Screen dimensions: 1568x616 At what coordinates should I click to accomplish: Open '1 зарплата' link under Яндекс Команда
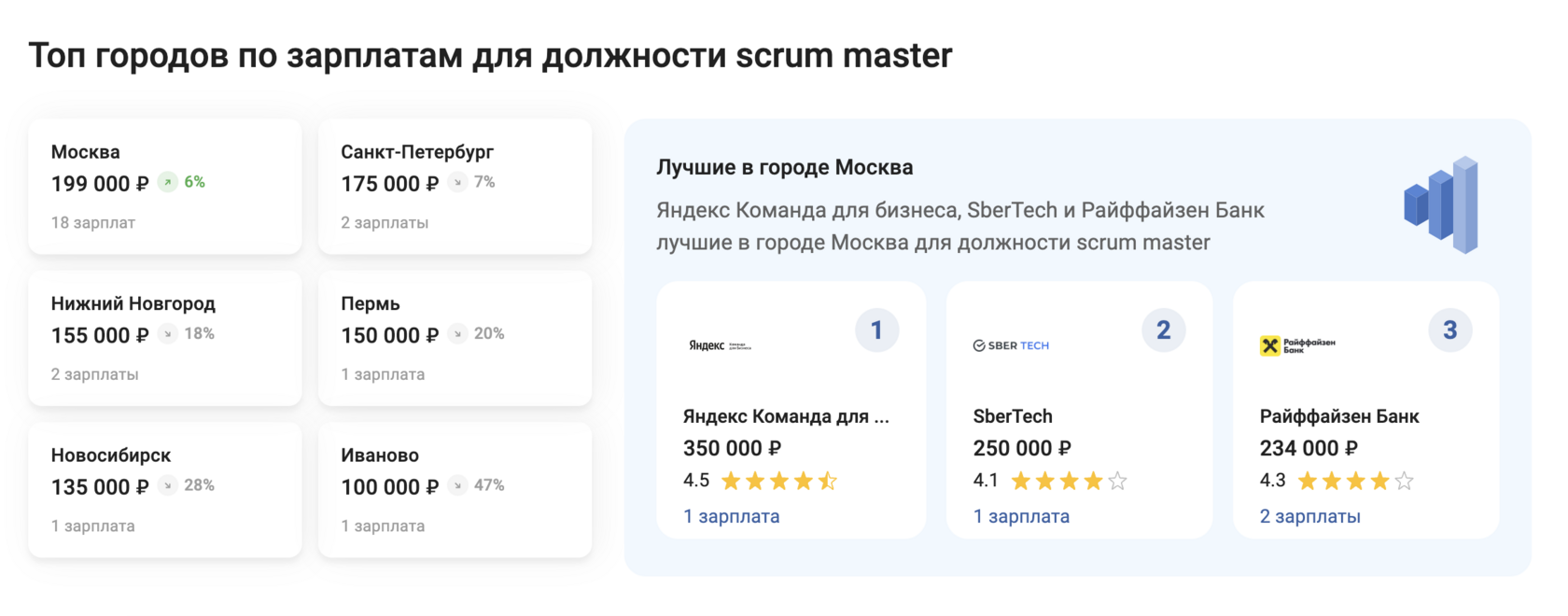coord(731,516)
